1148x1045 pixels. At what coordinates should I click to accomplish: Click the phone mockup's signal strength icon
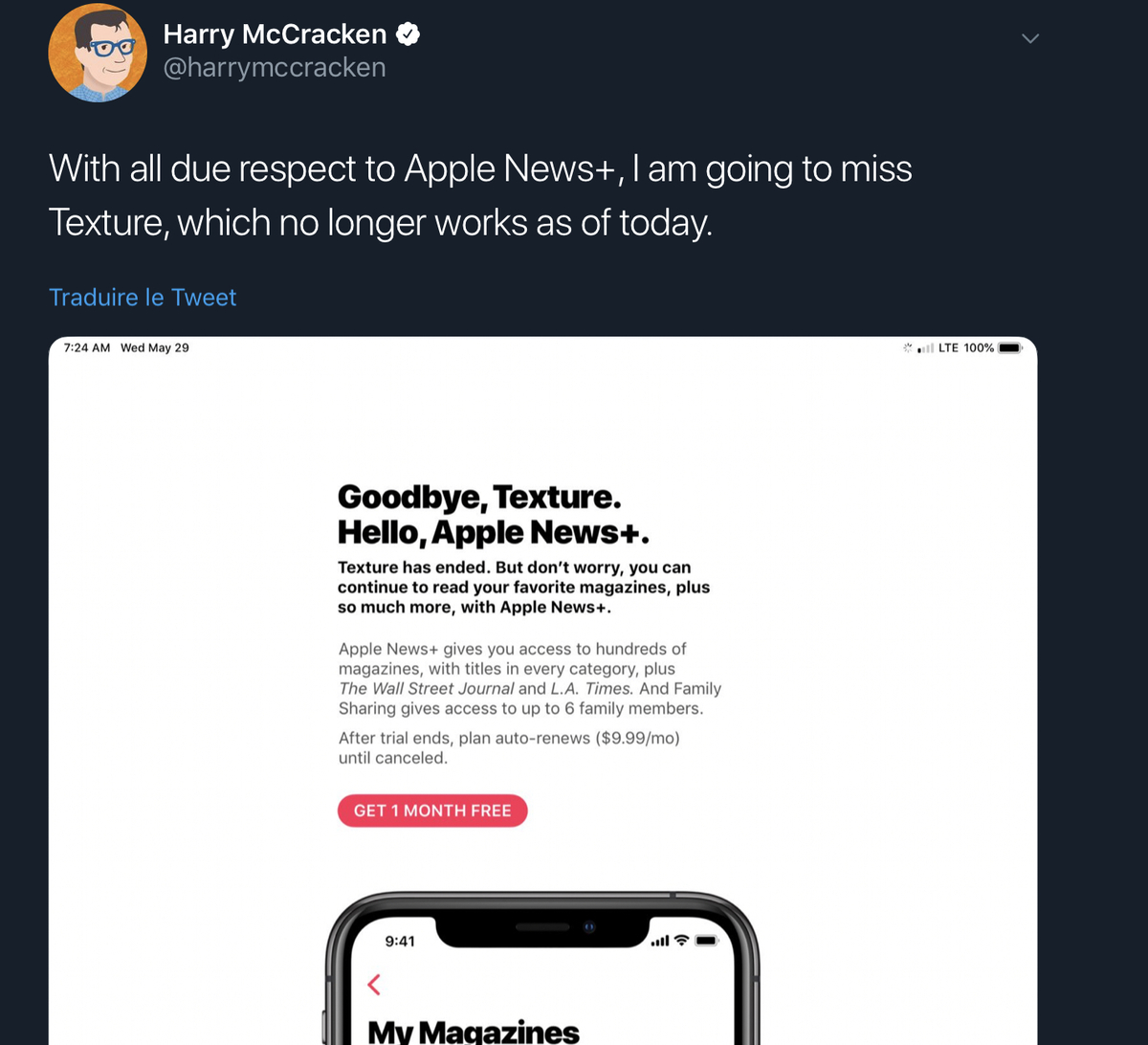[660, 941]
